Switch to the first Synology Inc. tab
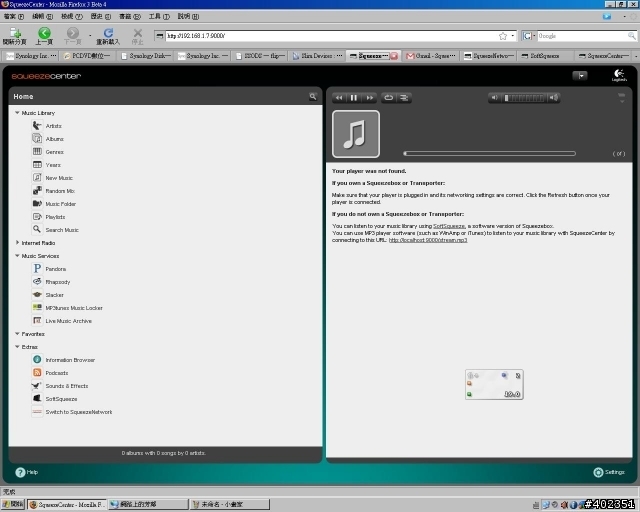The width and height of the screenshot is (640, 512). (x=31, y=56)
